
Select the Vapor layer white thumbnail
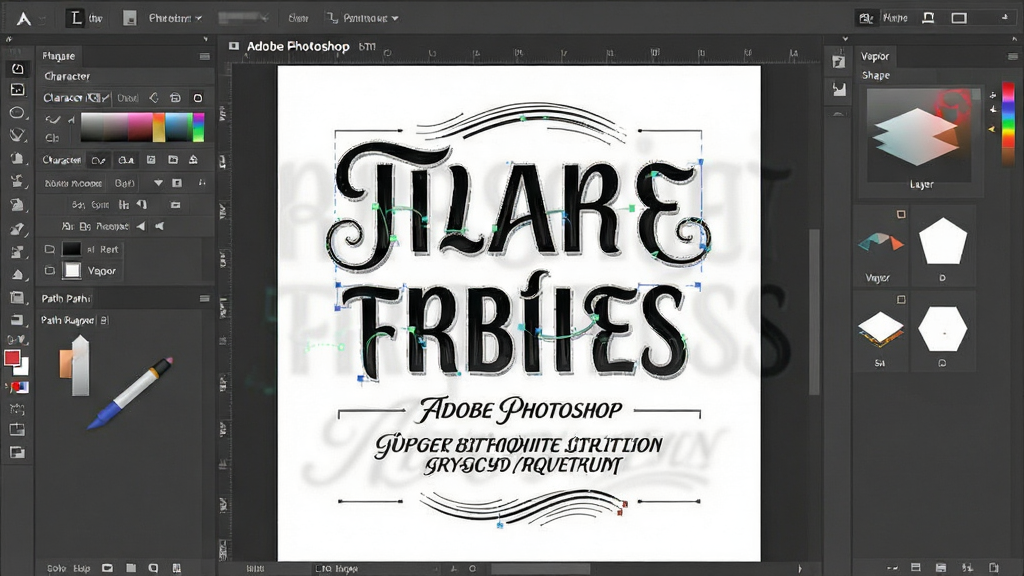72,270
